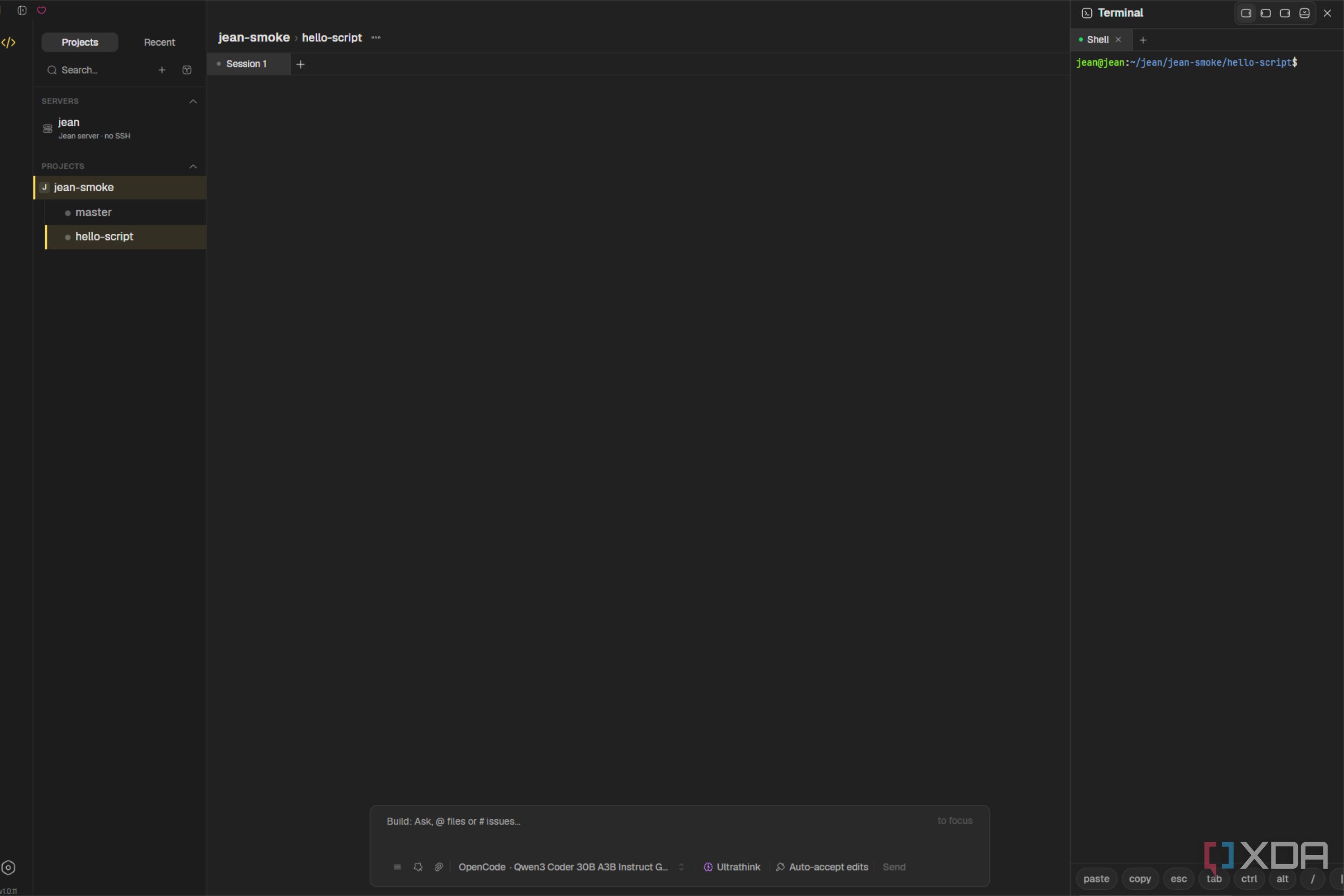Select the jean server entry
The width and height of the screenshot is (1344, 896).
pos(120,129)
